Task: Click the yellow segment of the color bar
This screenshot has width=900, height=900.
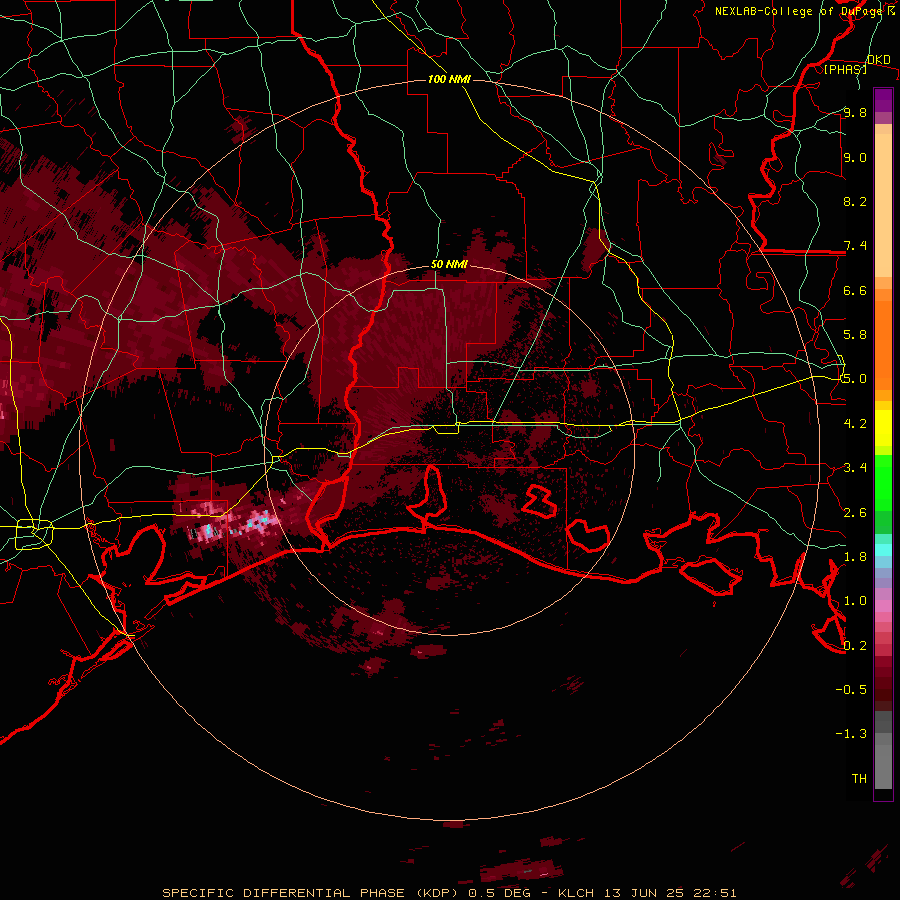Action: (x=883, y=428)
